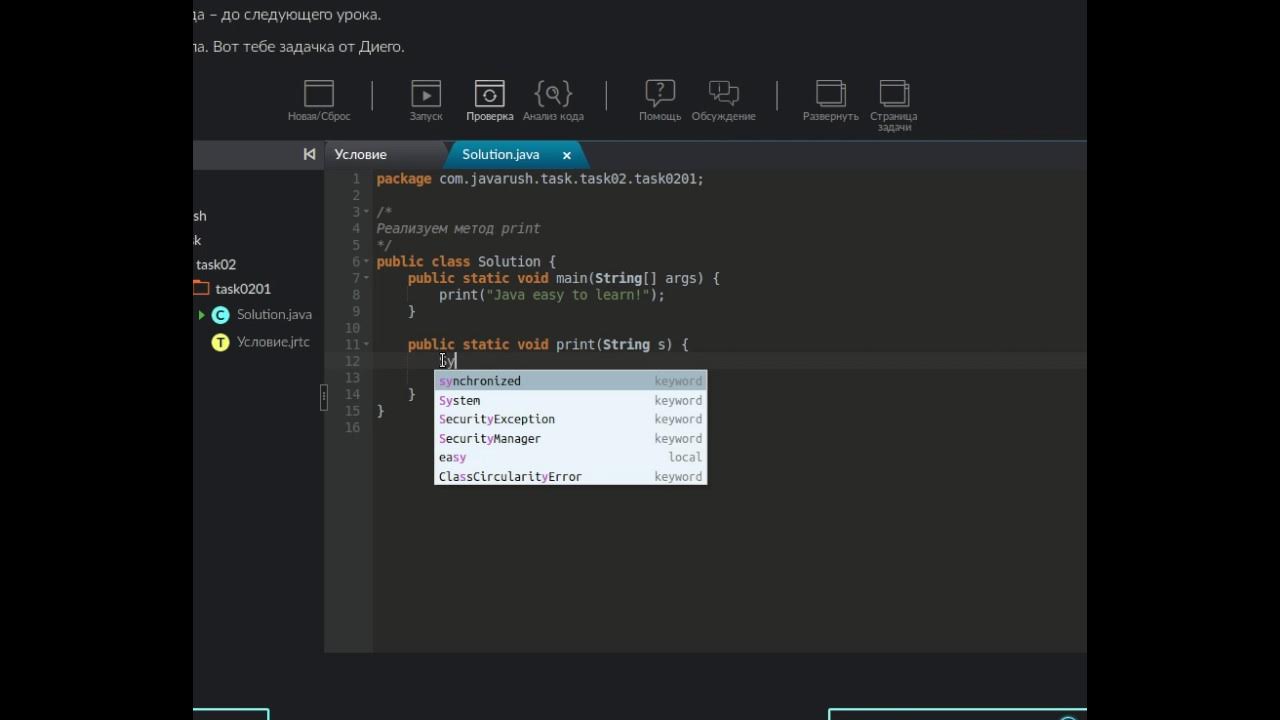Collapse the file tree panel arrow
This screenshot has height=720, width=1280.
pos(309,154)
